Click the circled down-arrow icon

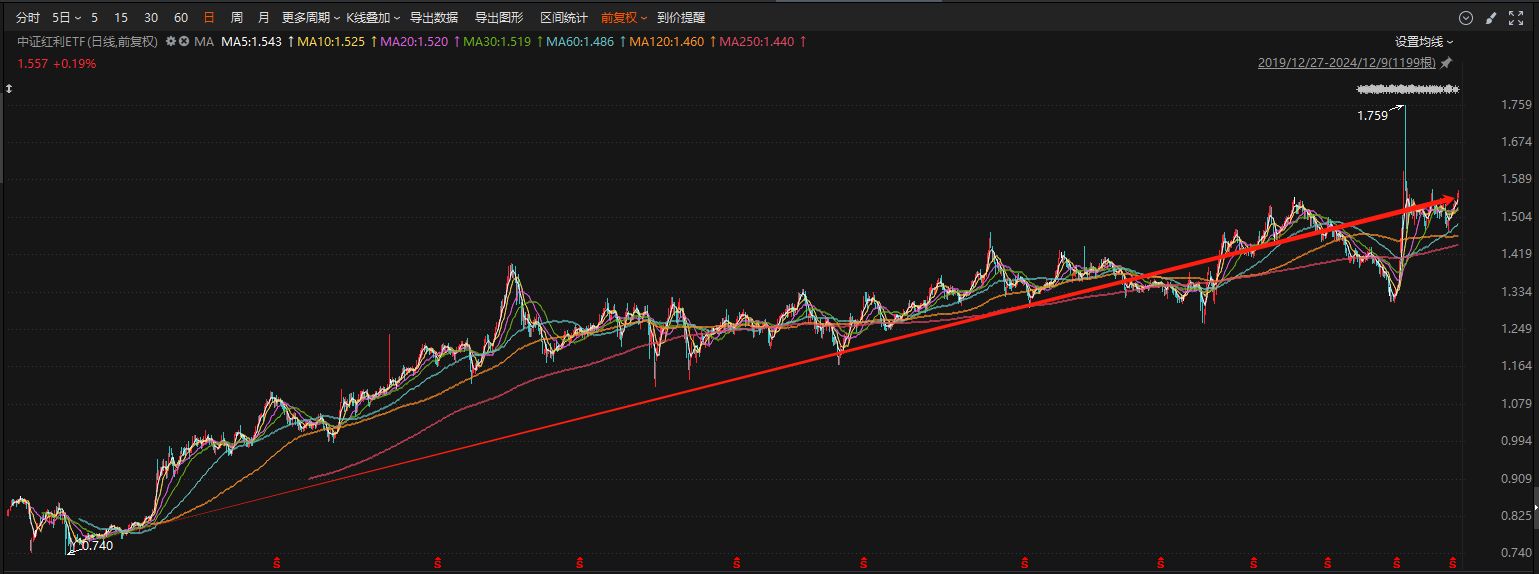1466,18
